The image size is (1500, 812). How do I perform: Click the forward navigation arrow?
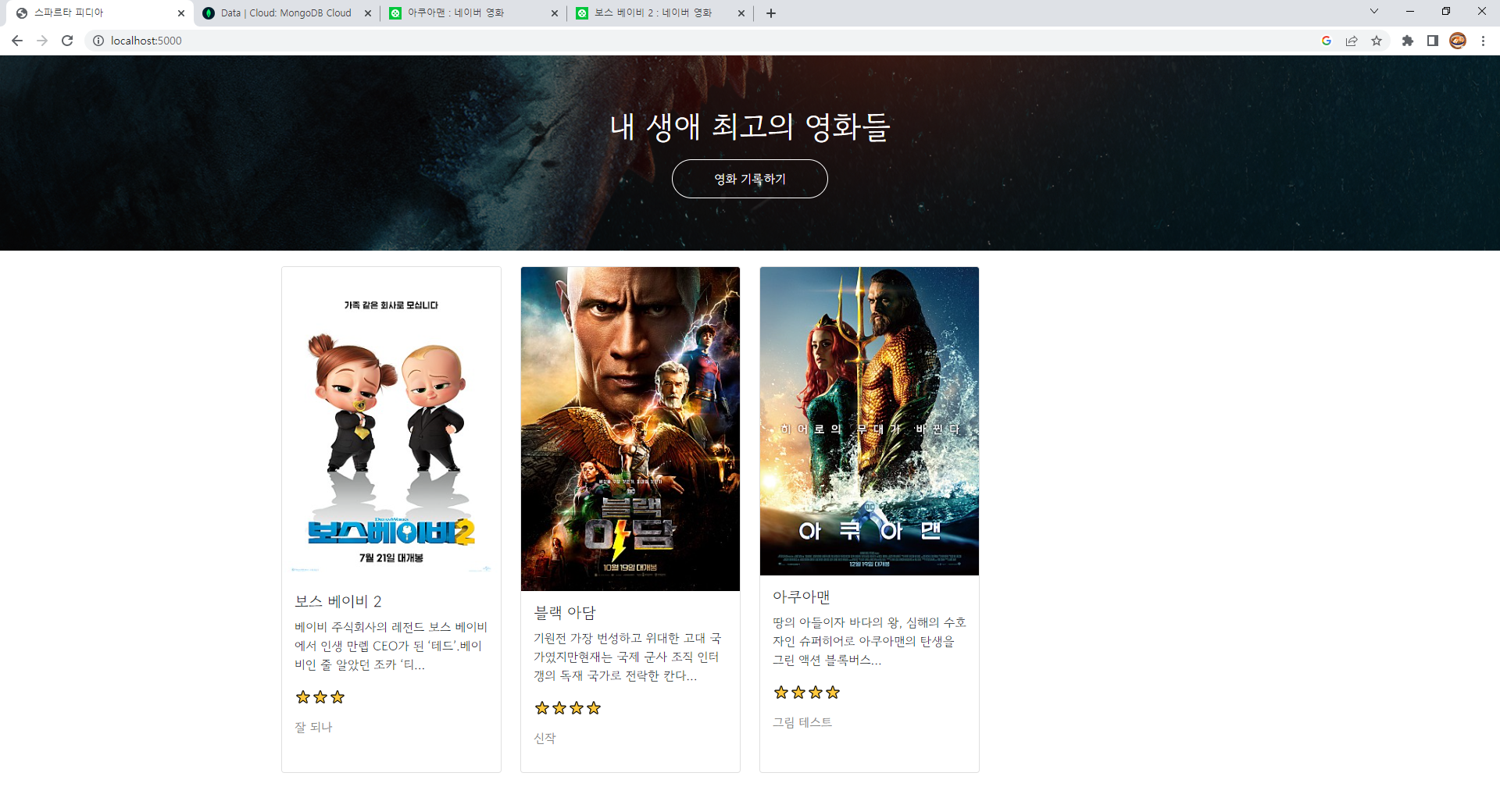(x=42, y=41)
